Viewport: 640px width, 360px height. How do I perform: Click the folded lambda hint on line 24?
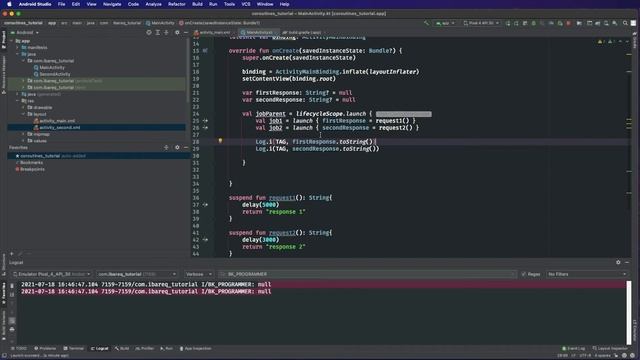point(403,114)
